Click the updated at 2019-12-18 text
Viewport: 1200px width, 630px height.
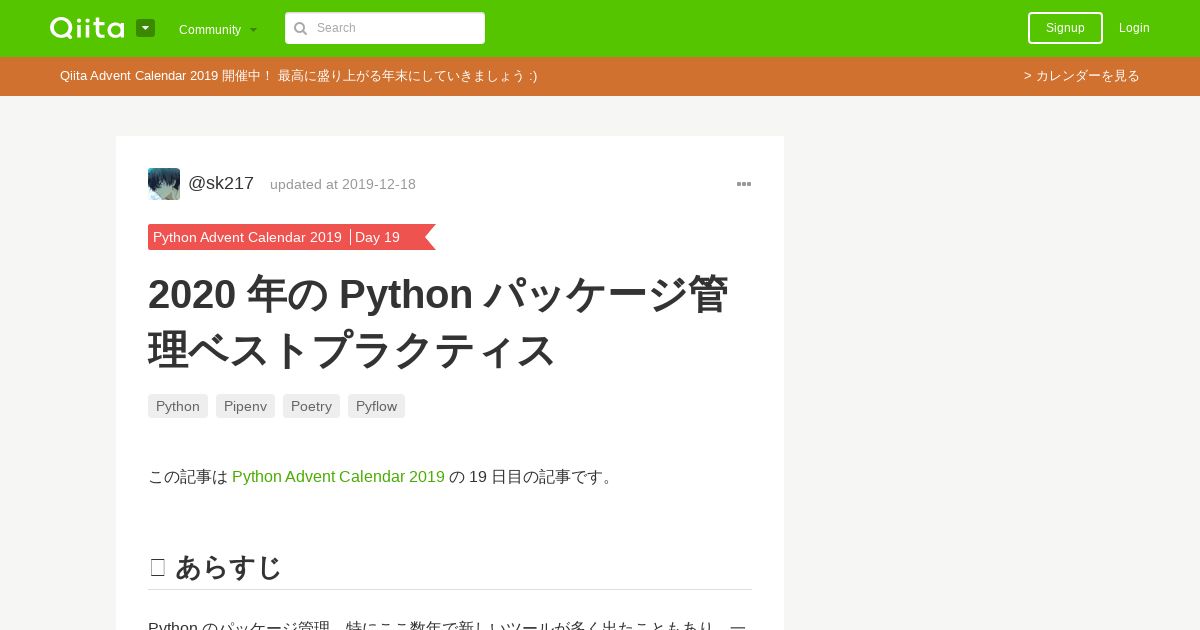343,185
